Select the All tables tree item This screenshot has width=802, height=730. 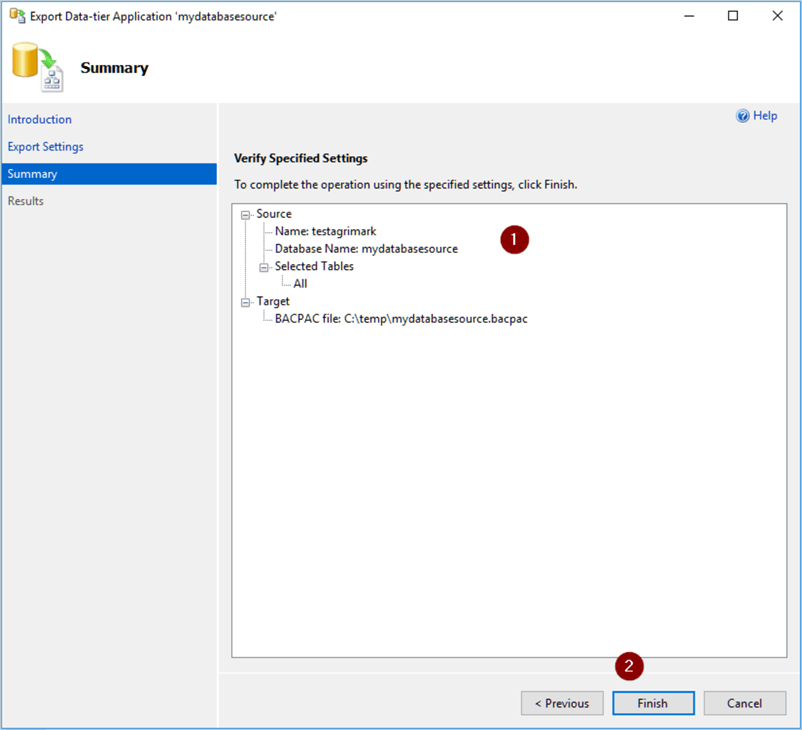point(300,284)
